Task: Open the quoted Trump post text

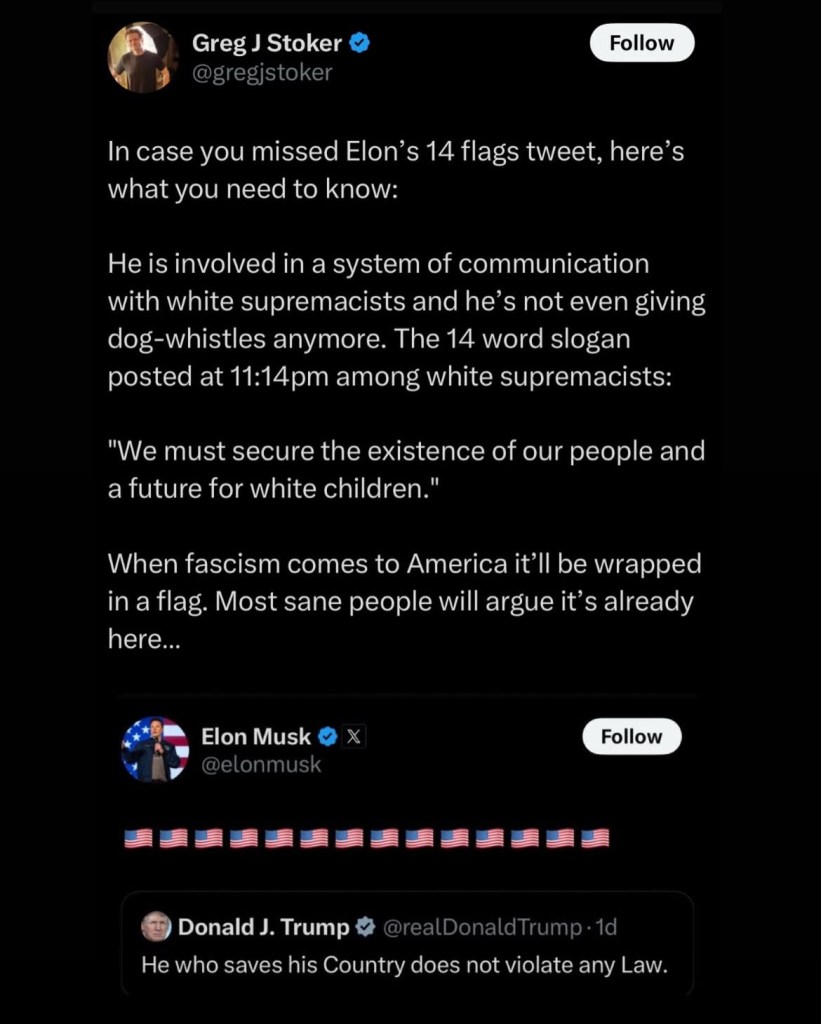Action: pos(404,966)
